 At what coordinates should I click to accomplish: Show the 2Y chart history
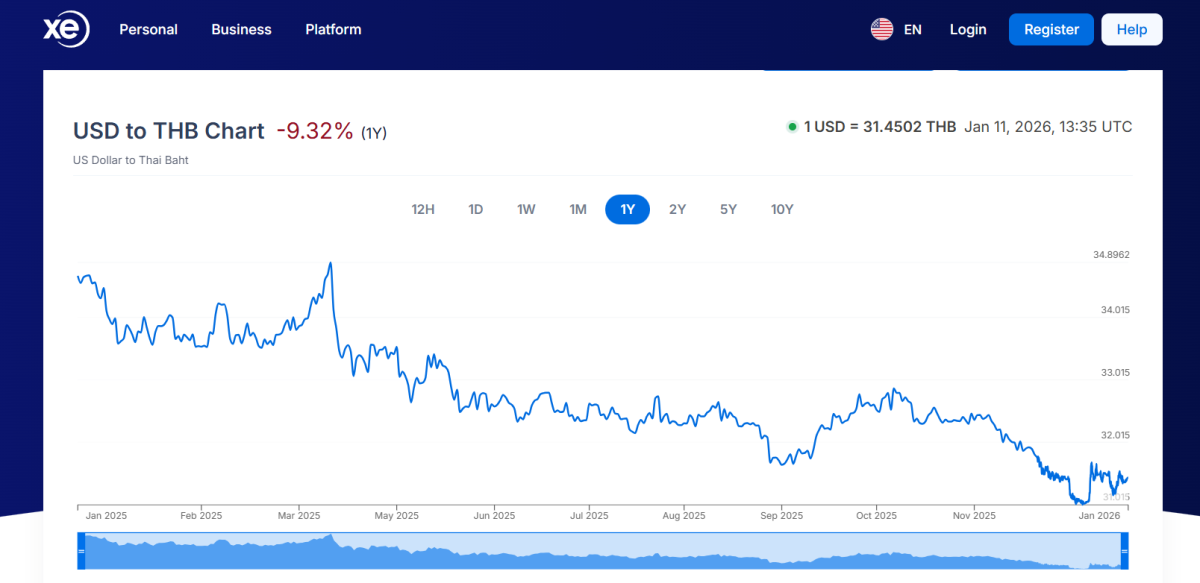point(677,209)
